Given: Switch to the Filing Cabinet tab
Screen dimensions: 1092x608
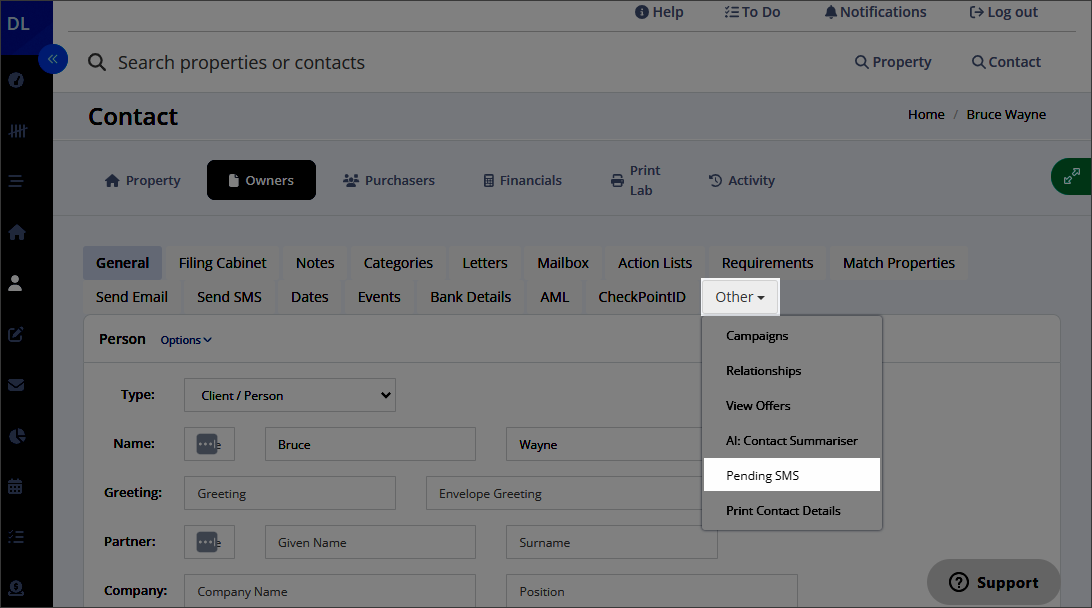Looking at the screenshot, I should coord(222,263).
